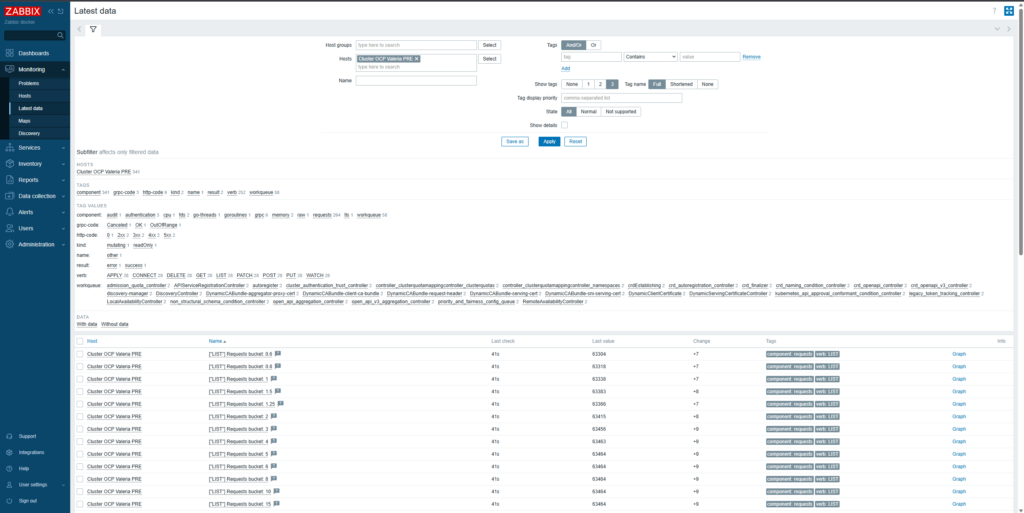Screen dimensions: 1024x513
Task: Toggle kiosk mode with the blue fullscreen icon
Action: tap(1009, 11)
